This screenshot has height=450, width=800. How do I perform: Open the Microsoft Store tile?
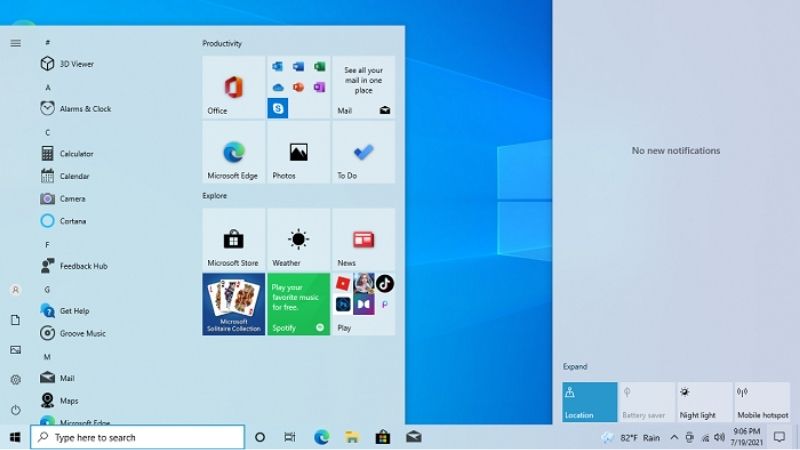pos(233,240)
